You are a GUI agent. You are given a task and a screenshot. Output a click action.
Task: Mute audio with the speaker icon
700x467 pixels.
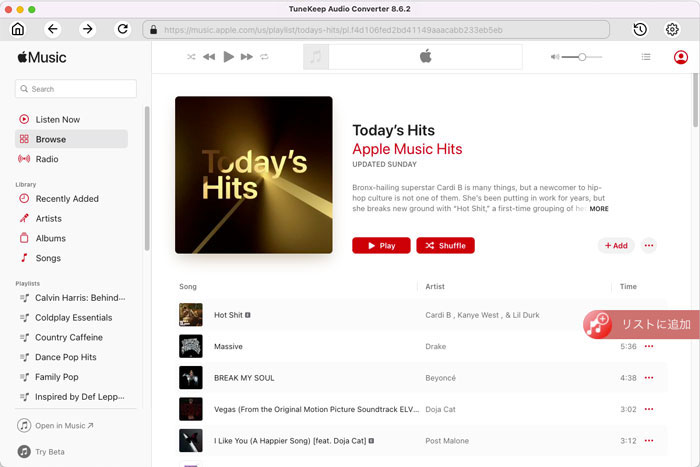click(x=554, y=57)
